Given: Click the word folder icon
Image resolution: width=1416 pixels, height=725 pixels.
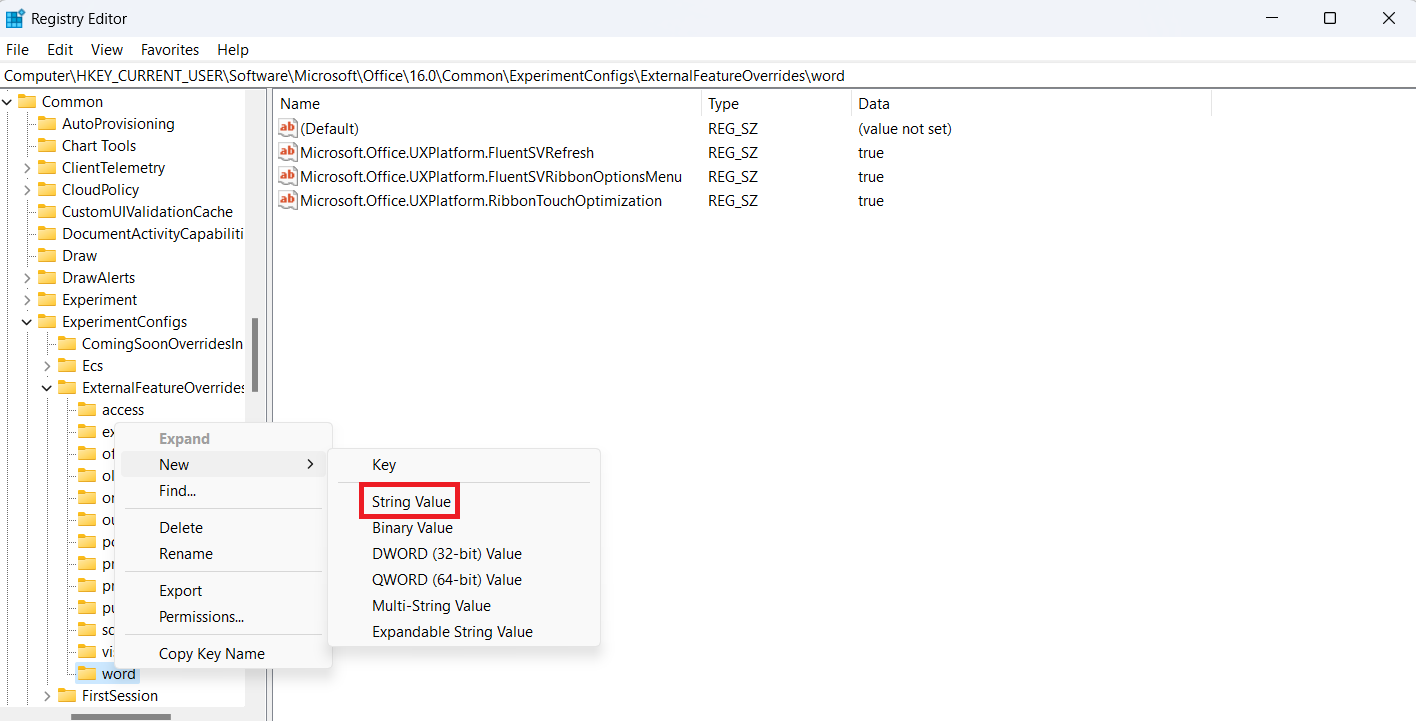Looking at the screenshot, I should click(x=87, y=674).
